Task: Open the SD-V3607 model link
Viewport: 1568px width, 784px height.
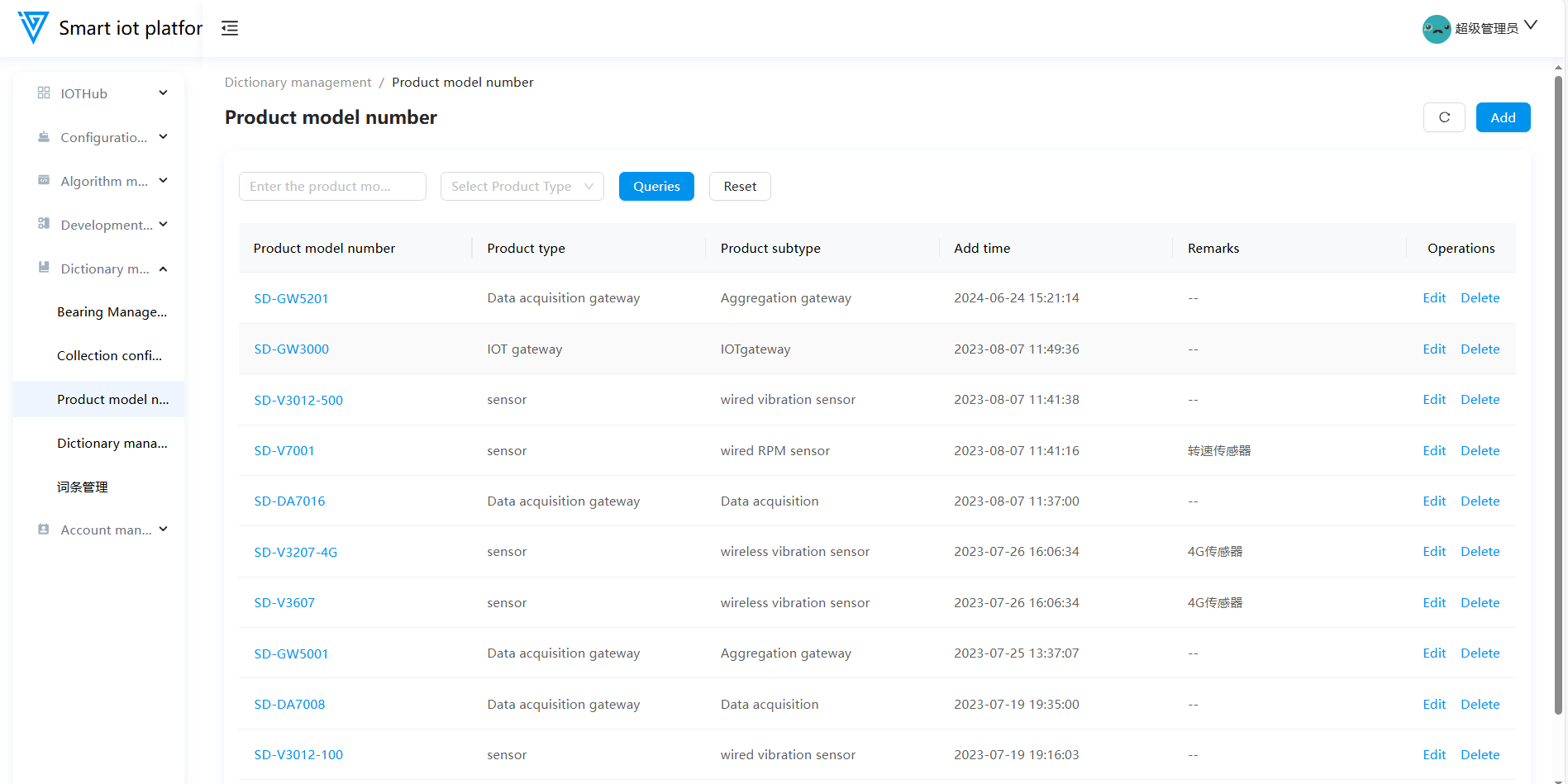Action: pos(284,603)
